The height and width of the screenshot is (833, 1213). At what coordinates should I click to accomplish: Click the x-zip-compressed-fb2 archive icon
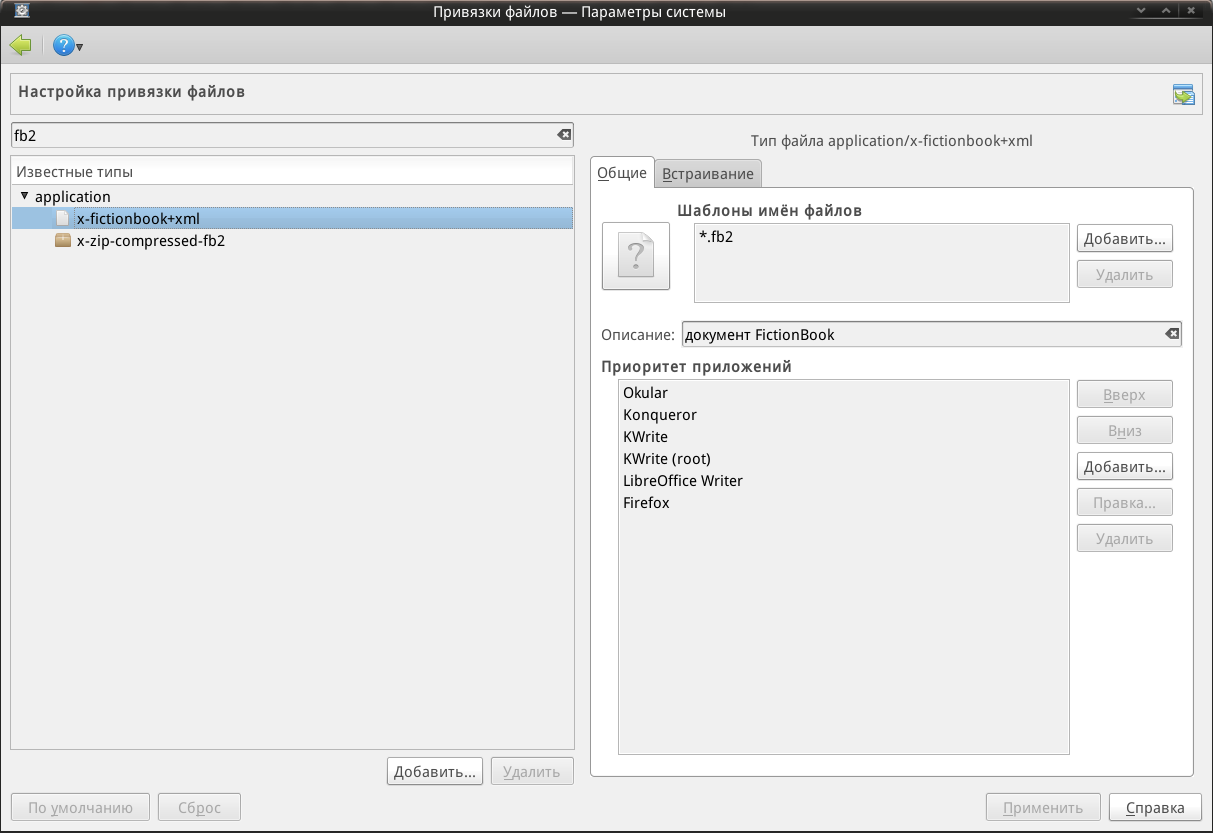[63, 240]
